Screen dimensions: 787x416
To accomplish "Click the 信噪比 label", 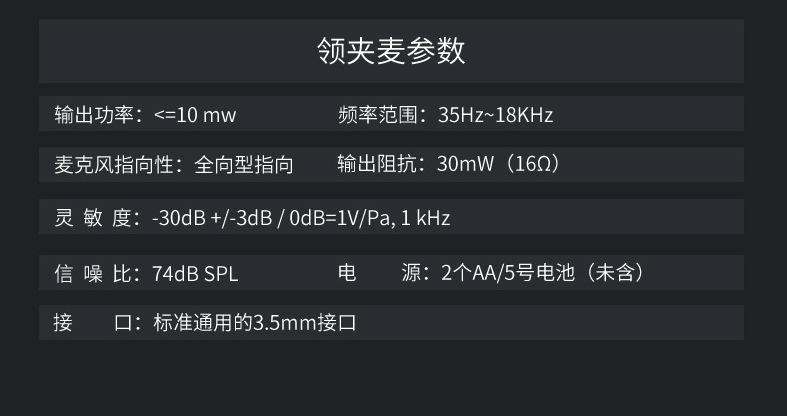I will click(93, 273).
